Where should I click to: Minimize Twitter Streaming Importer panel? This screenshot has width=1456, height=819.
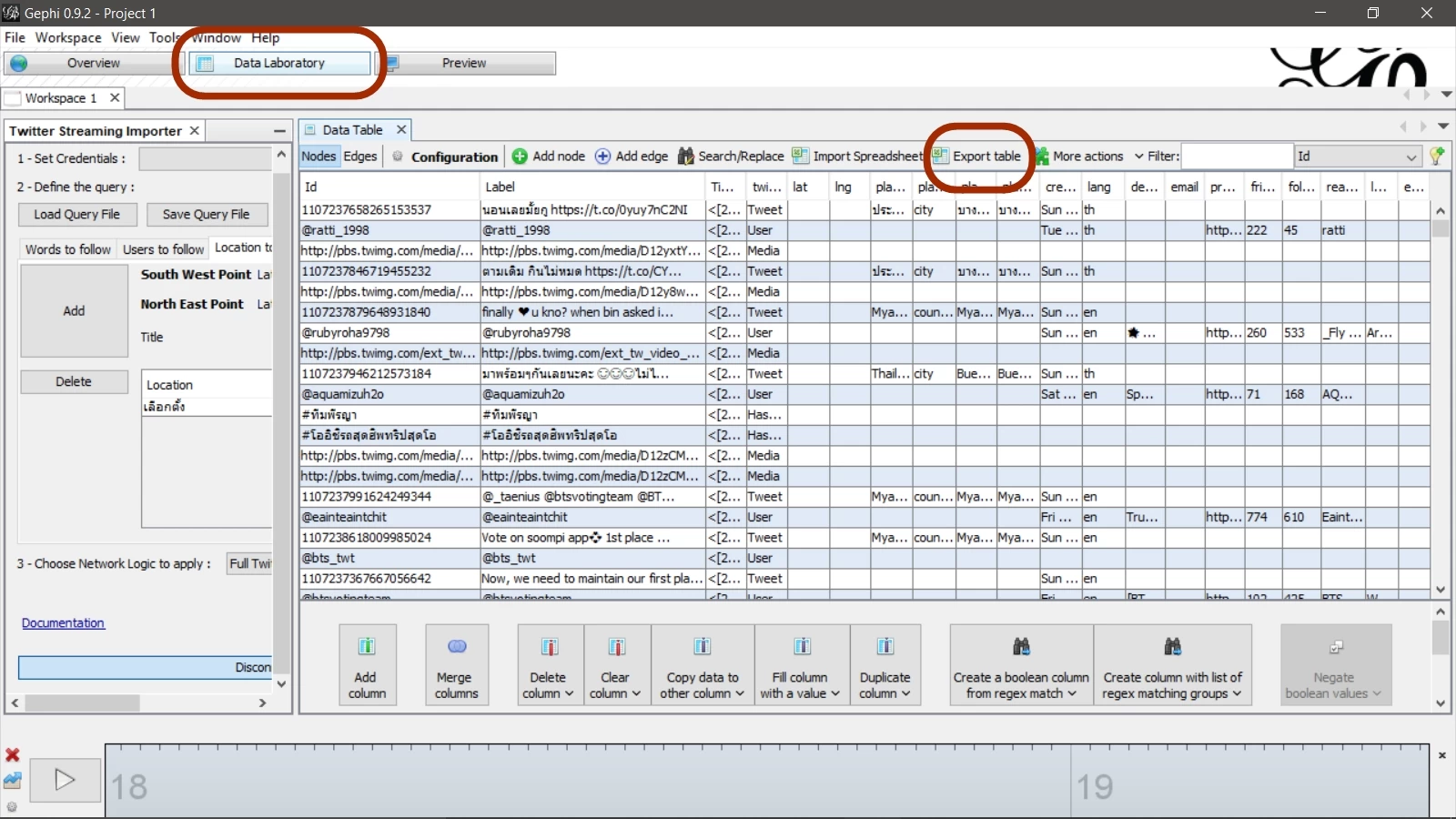point(279,131)
